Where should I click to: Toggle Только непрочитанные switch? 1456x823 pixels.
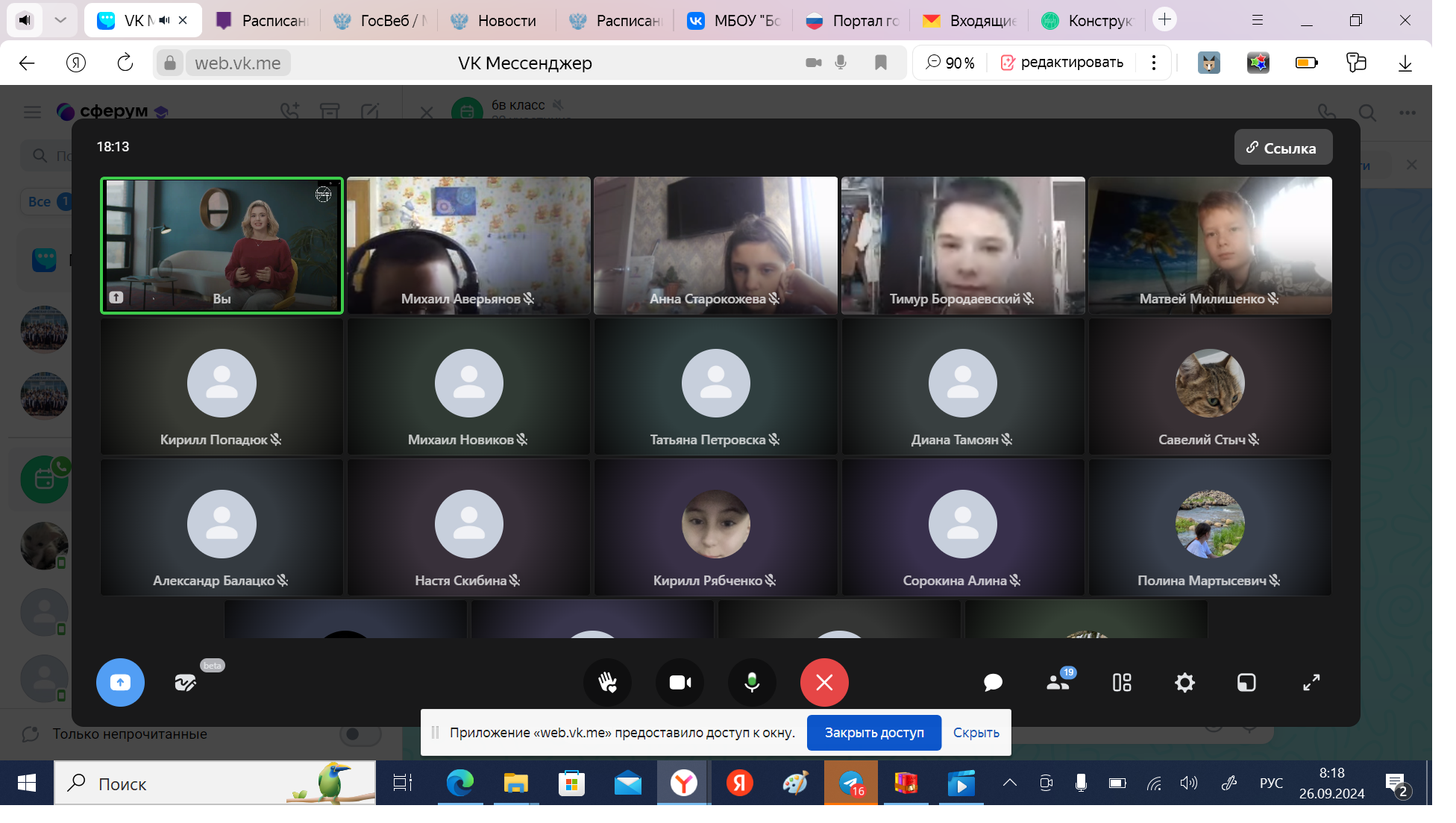[x=360, y=734]
